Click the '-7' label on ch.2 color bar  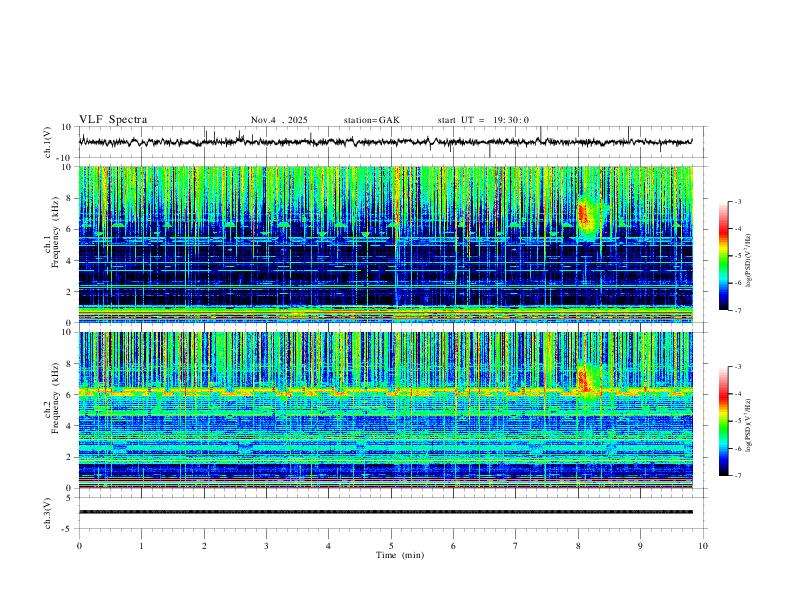737,476
